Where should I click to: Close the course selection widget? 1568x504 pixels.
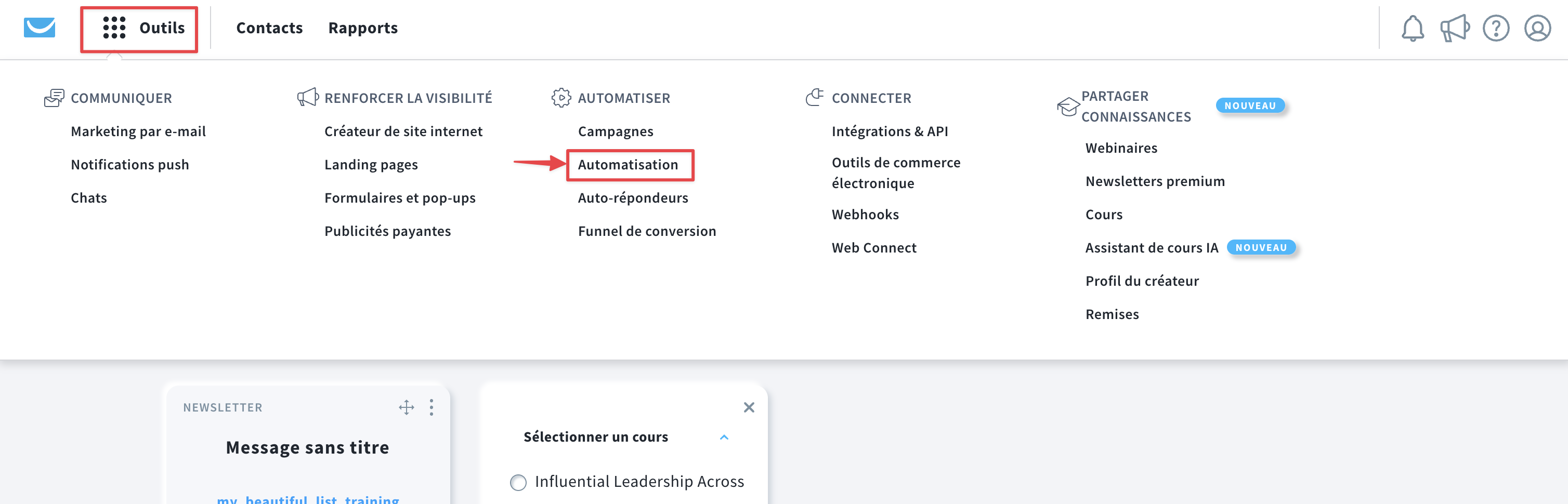click(749, 407)
